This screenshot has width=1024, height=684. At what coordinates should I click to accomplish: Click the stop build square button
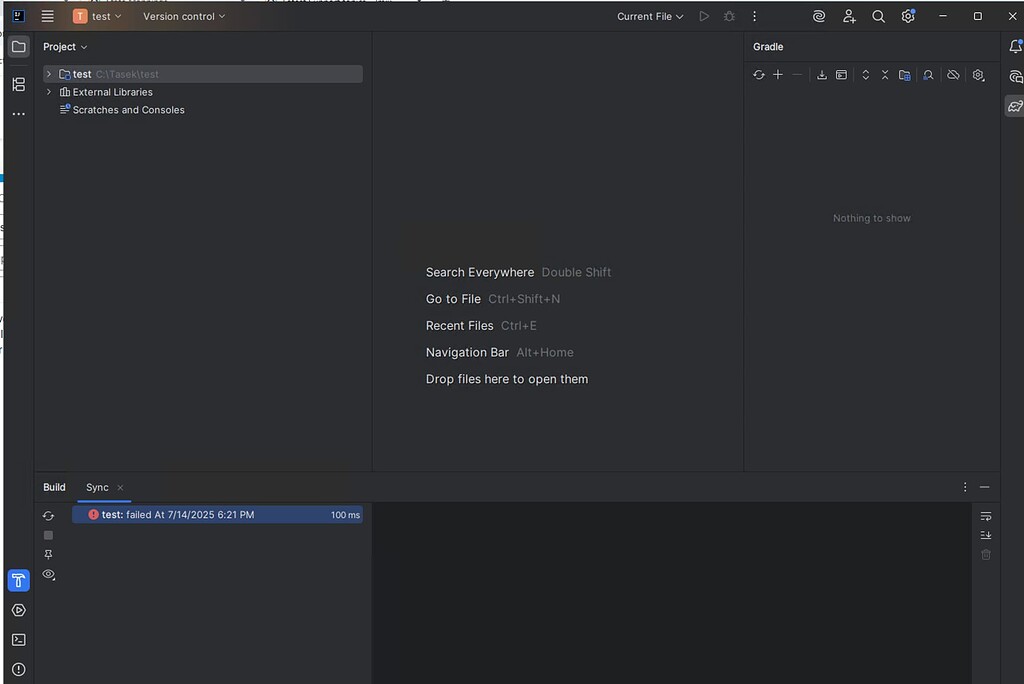pos(48,535)
